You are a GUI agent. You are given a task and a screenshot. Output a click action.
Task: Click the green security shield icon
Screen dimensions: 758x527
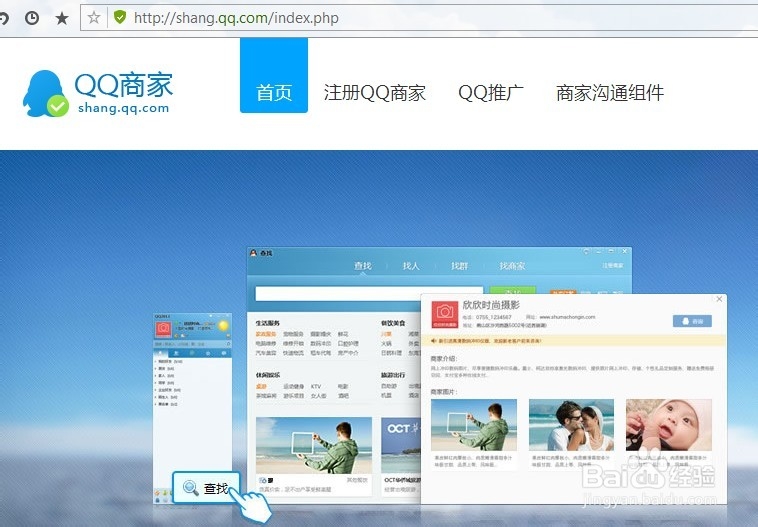tap(119, 17)
